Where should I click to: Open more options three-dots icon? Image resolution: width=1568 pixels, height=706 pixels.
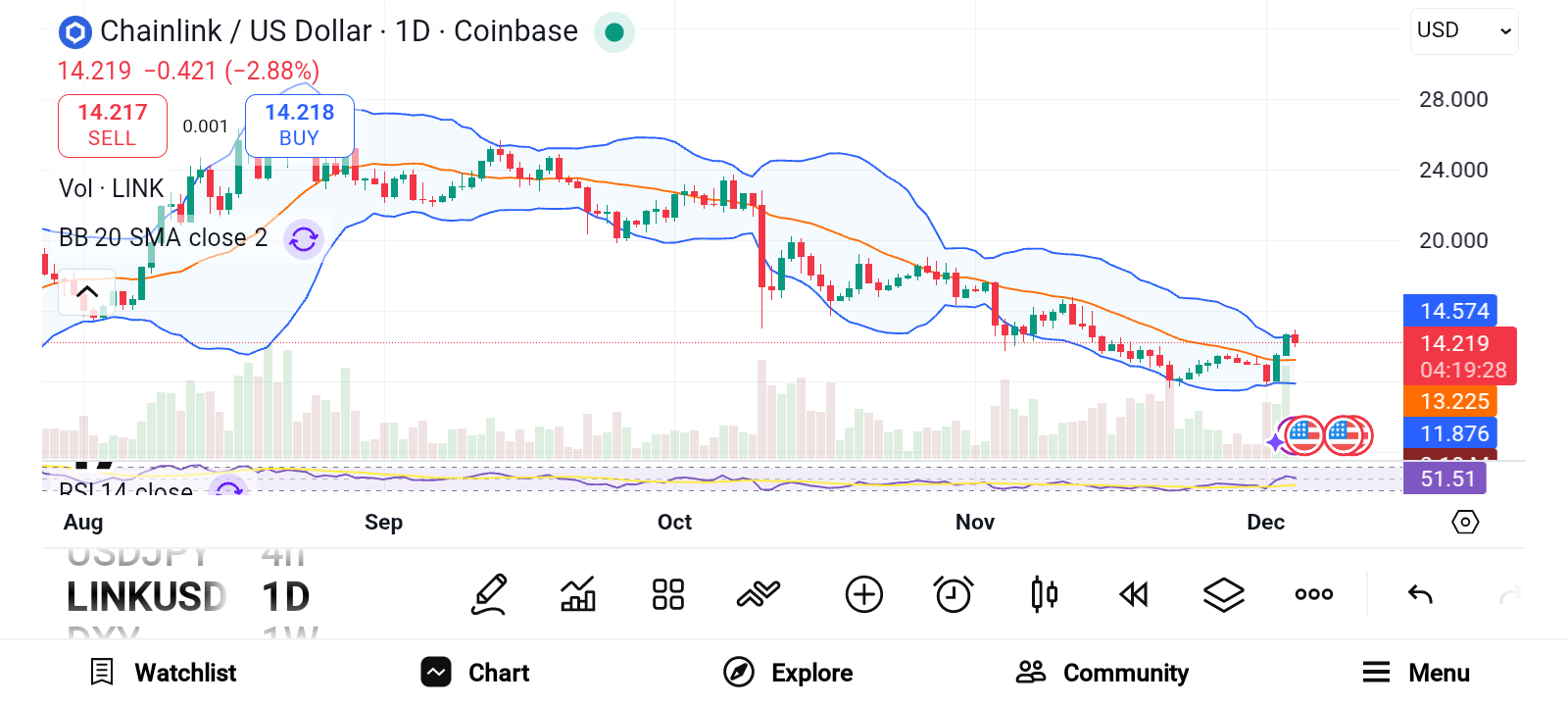[1313, 594]
